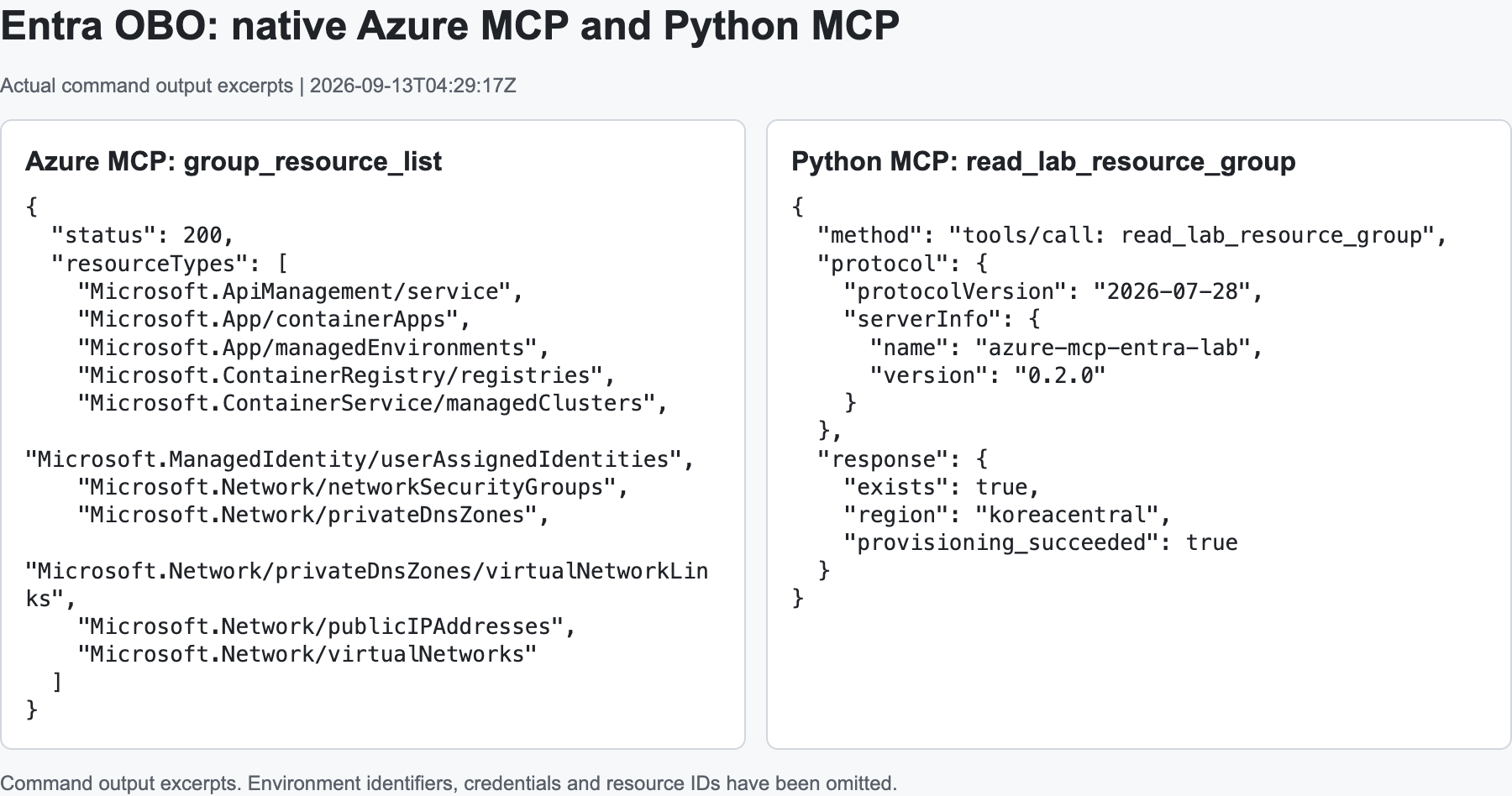Click the '"serverInfo": {' line
1512x796 pixels.
pyautogui.click(x=942, y=319)
